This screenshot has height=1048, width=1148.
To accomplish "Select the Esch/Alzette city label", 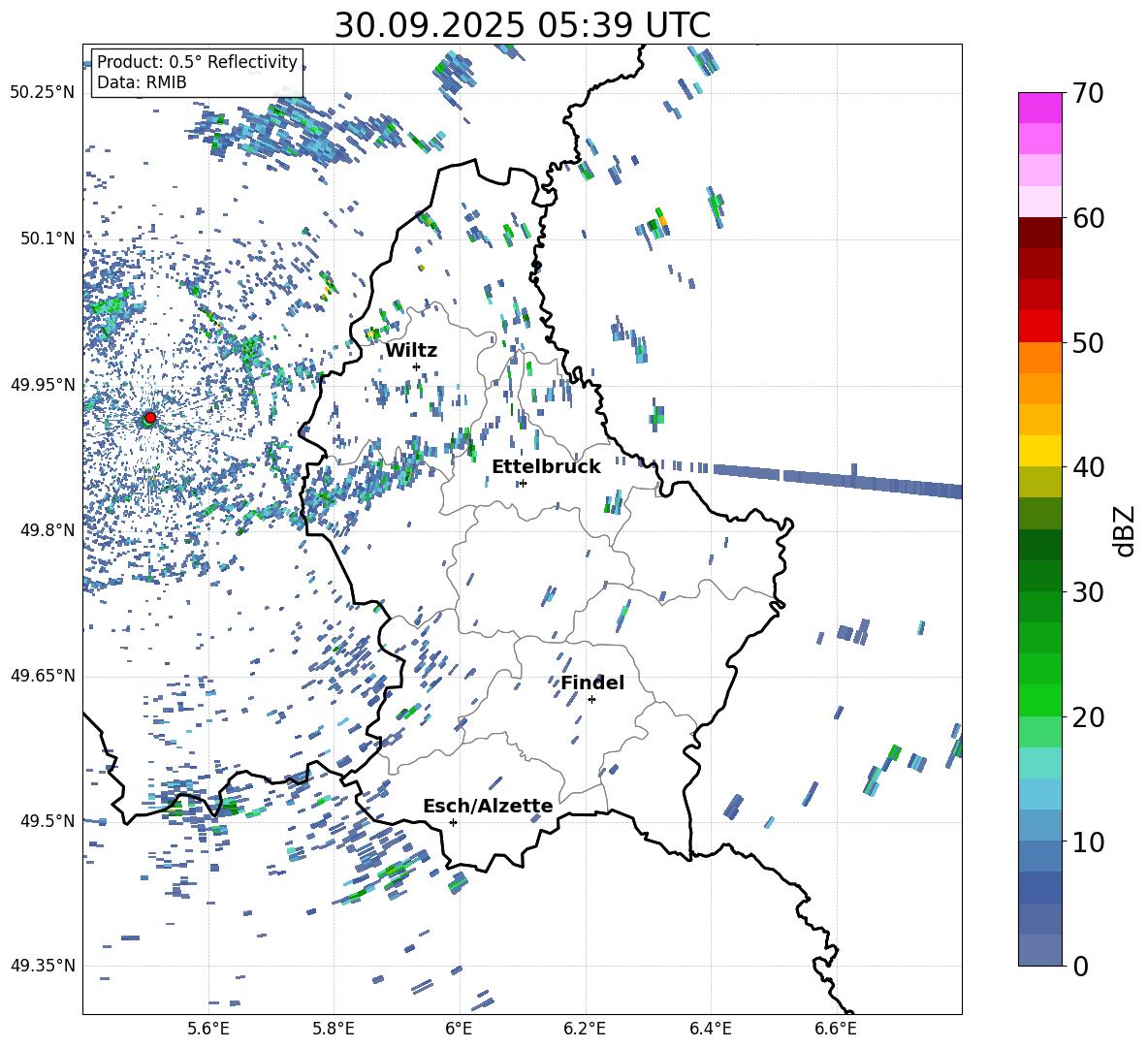I will pos(488,806).
